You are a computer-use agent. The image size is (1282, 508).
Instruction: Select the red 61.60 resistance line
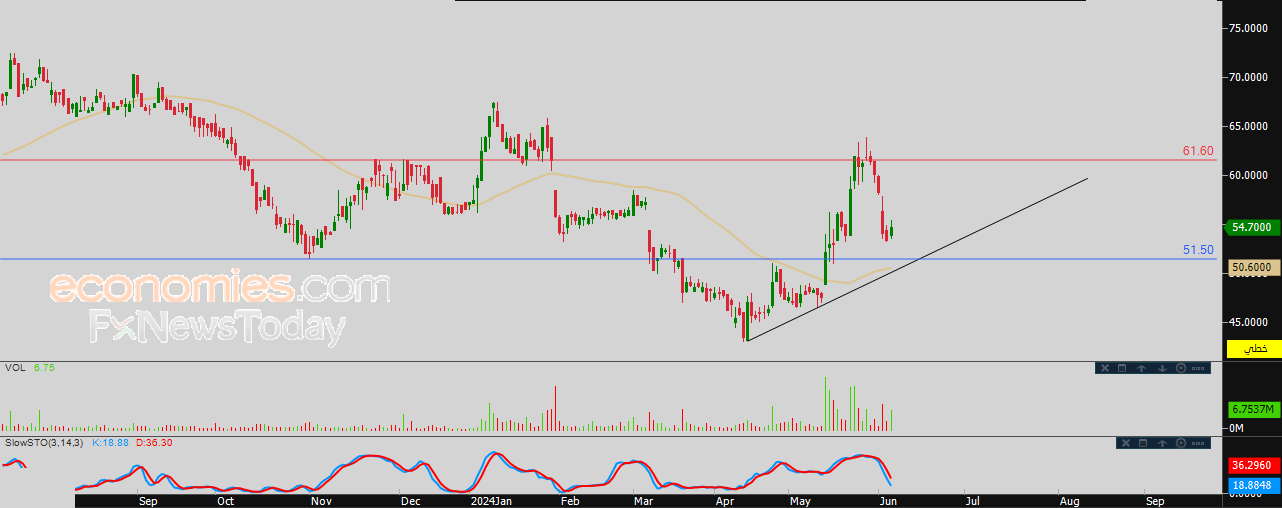(600, 160)
